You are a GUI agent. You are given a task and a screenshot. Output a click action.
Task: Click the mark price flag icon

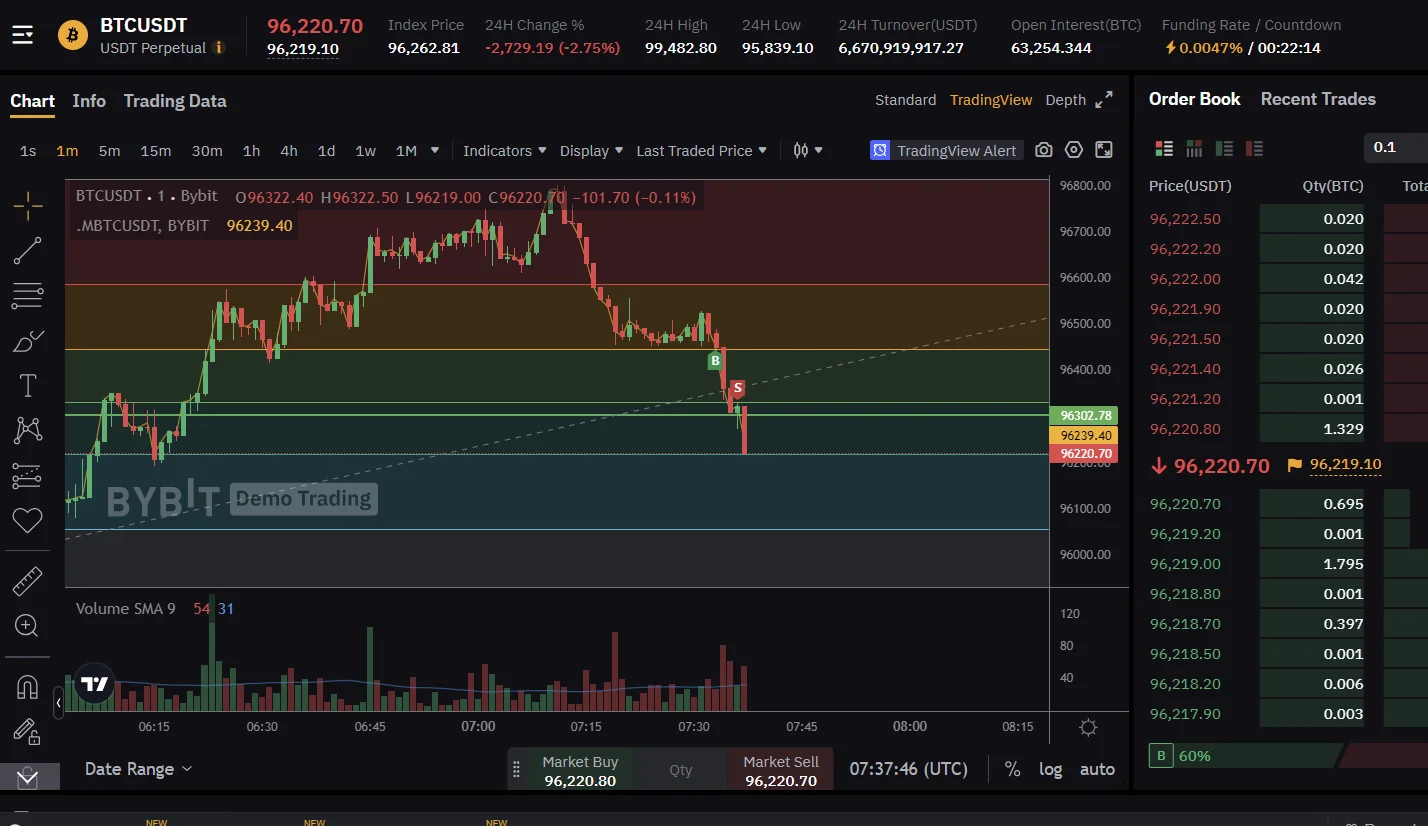[1295, 465]
